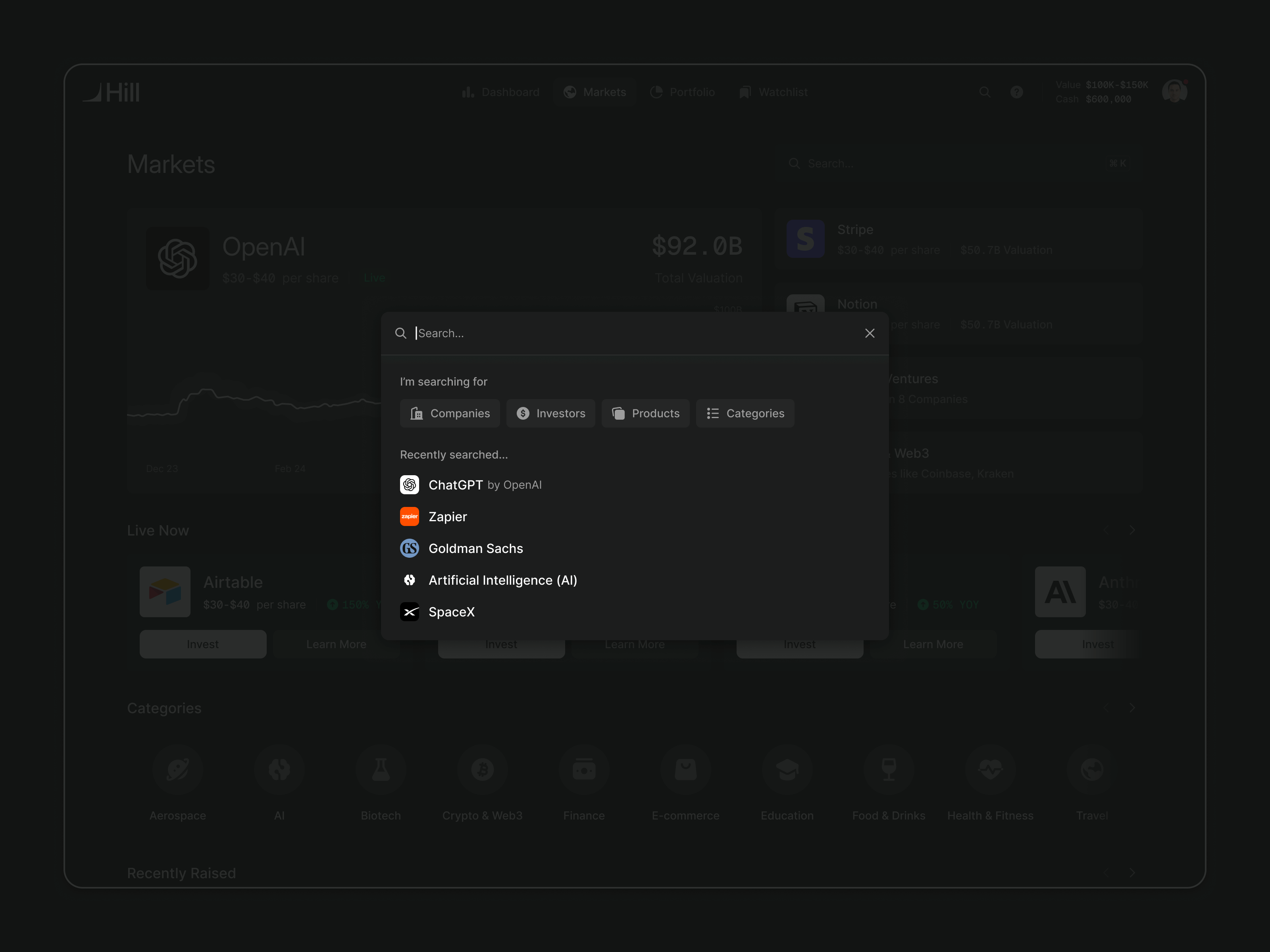Open the Portfolio tab

682,92
